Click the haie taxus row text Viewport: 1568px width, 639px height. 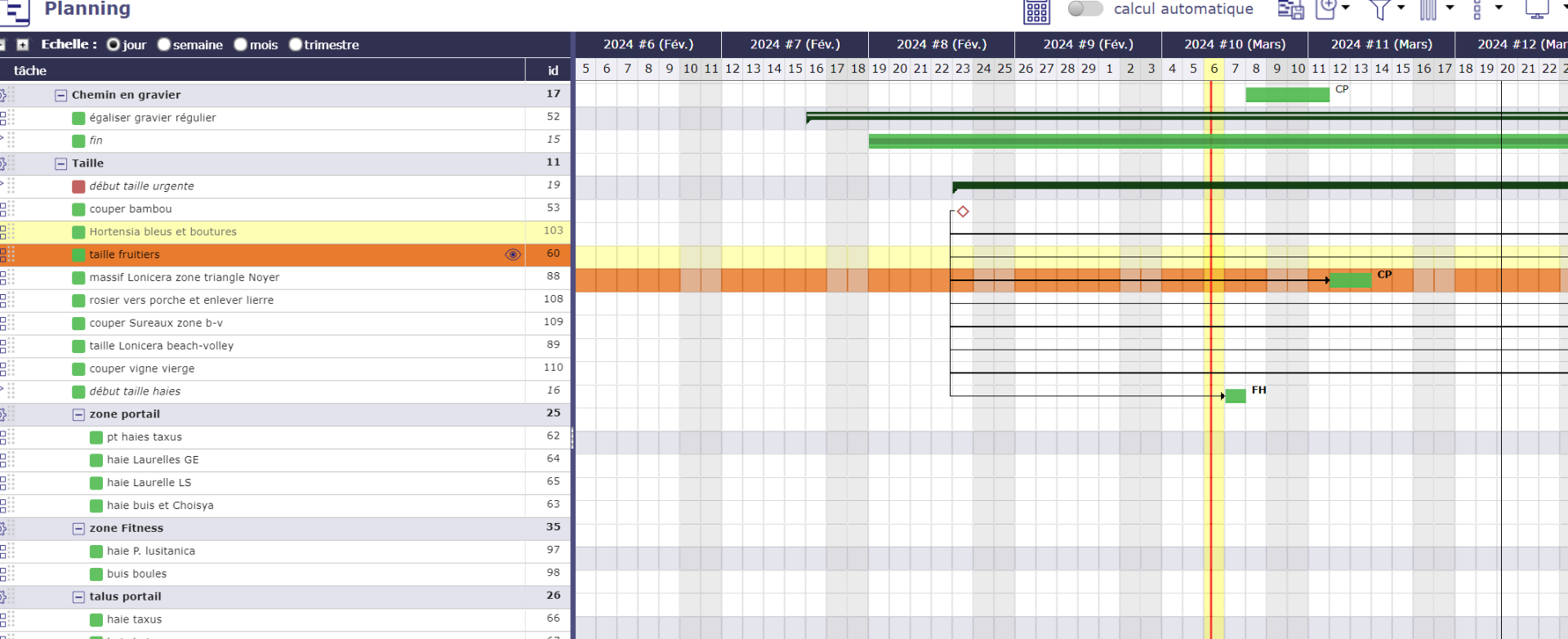(135, 620)
